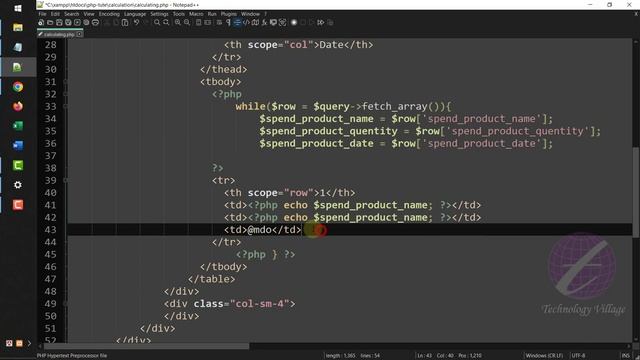640x360 pixels.
Task: Click the Synchronize Horizontal Scrolling icon
Action: 207,22
